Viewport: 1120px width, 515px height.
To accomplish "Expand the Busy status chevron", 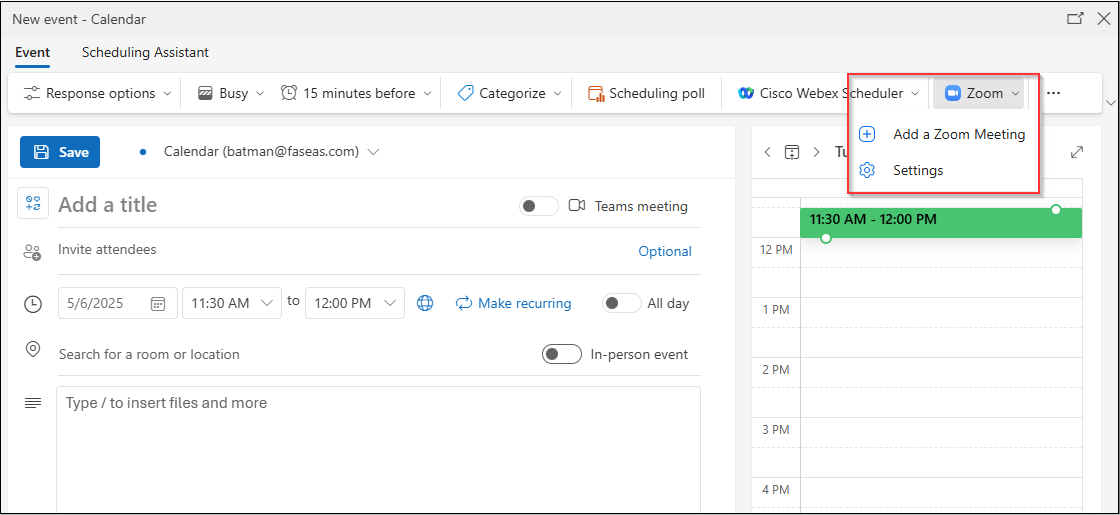I will (x=260, y=94).
